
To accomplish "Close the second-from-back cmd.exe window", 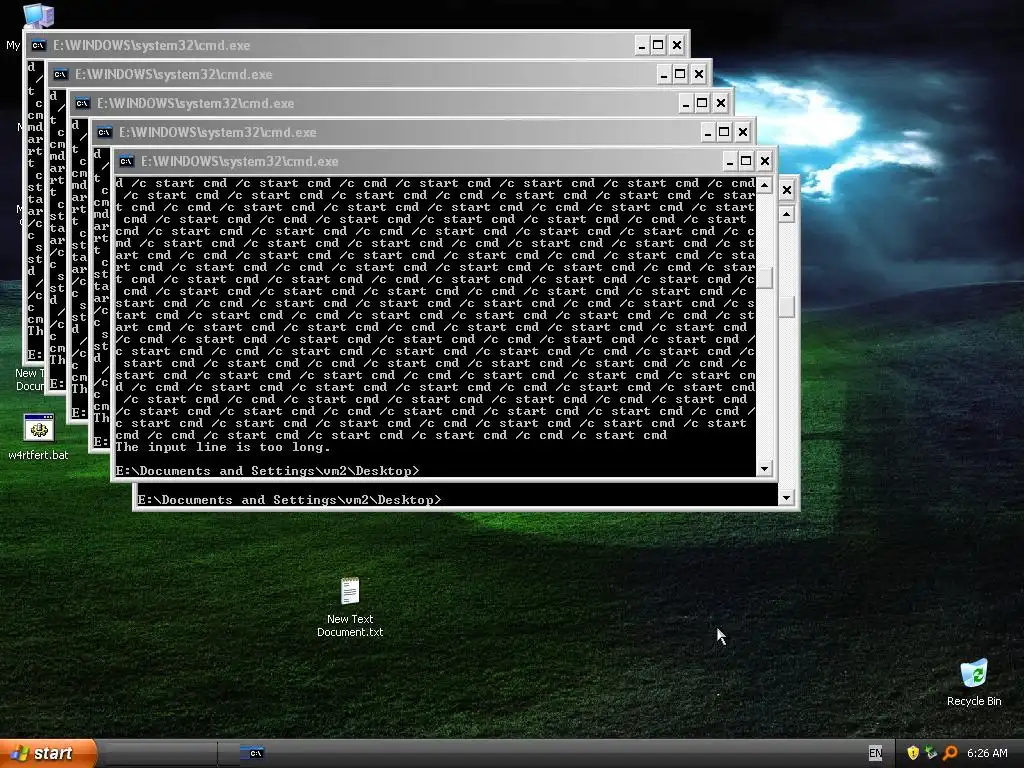I will [699, 74].
